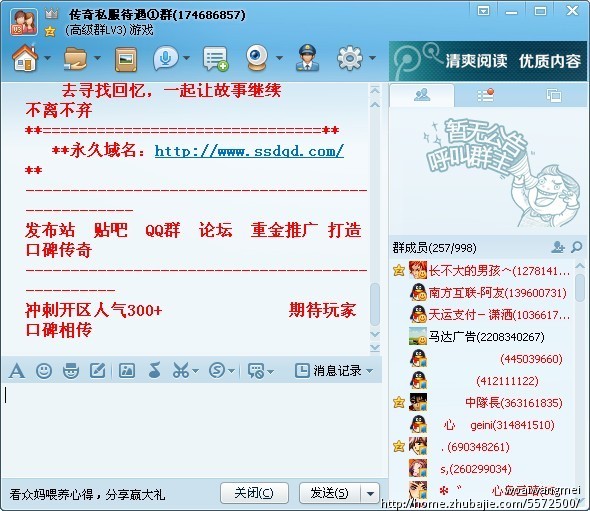This screenshot has width=590, height=511.
Task: Click the 清爽阅读 优质内容 banner
Action: (488, 61)
